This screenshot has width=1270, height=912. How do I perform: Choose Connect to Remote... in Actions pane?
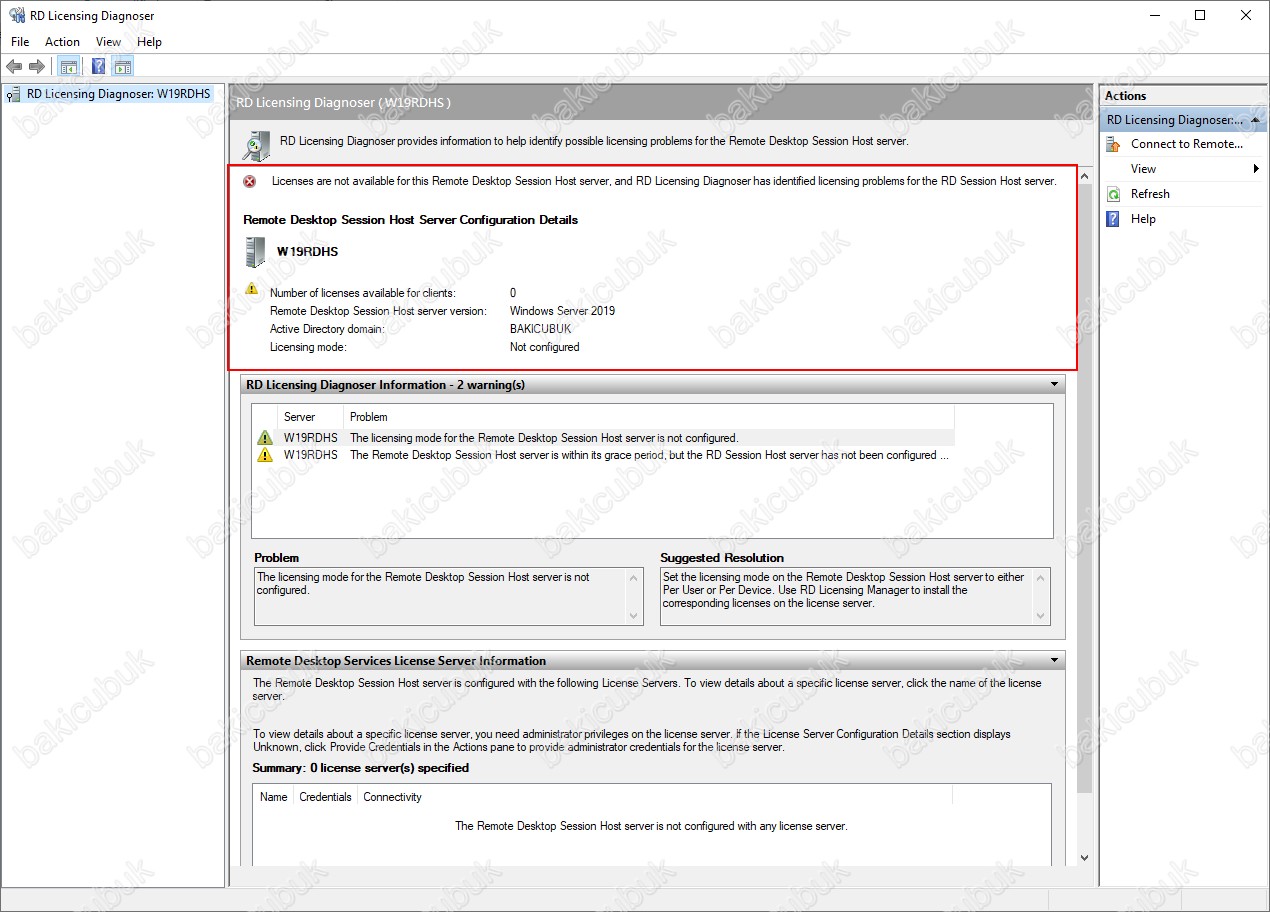1187,144
